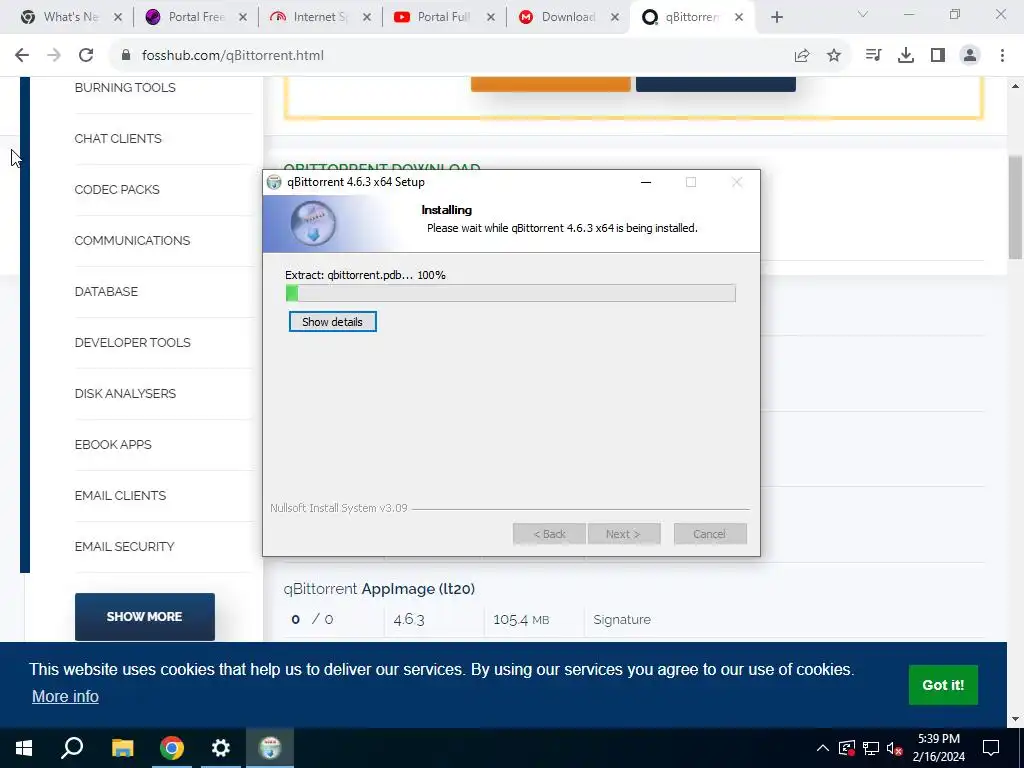
Task: Click the greyed-out Back button in setup
Action: 549,534
